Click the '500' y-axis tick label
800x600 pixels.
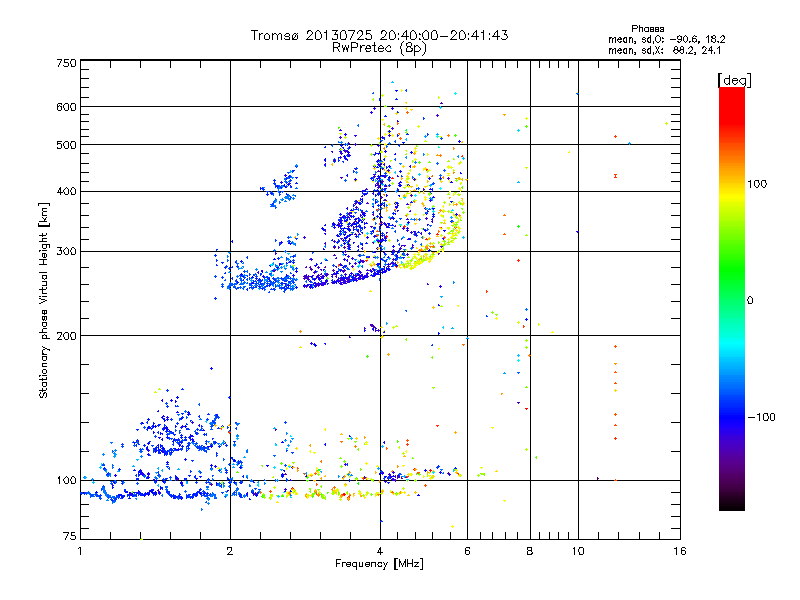(66, 145)
